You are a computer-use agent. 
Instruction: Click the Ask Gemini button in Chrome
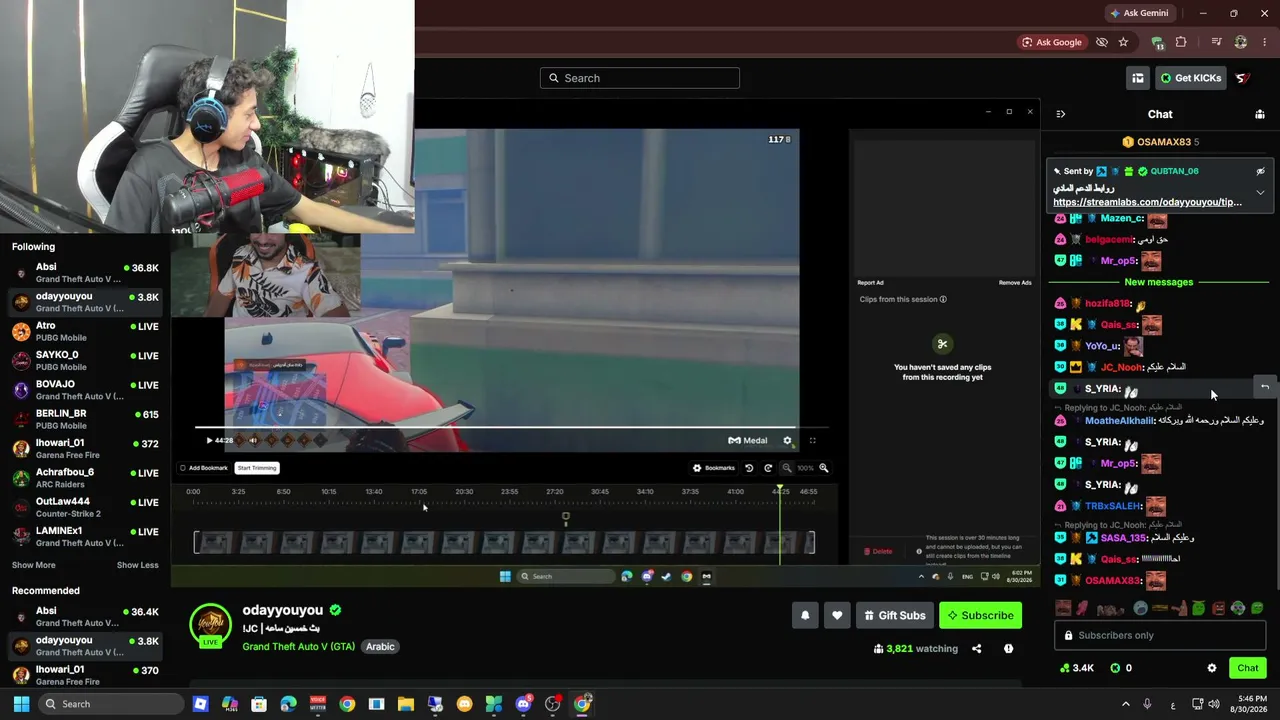point(1139,13)
